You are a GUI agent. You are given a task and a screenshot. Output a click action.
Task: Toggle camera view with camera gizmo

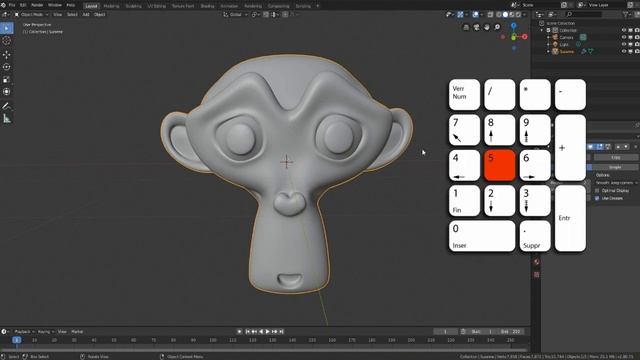476,27
